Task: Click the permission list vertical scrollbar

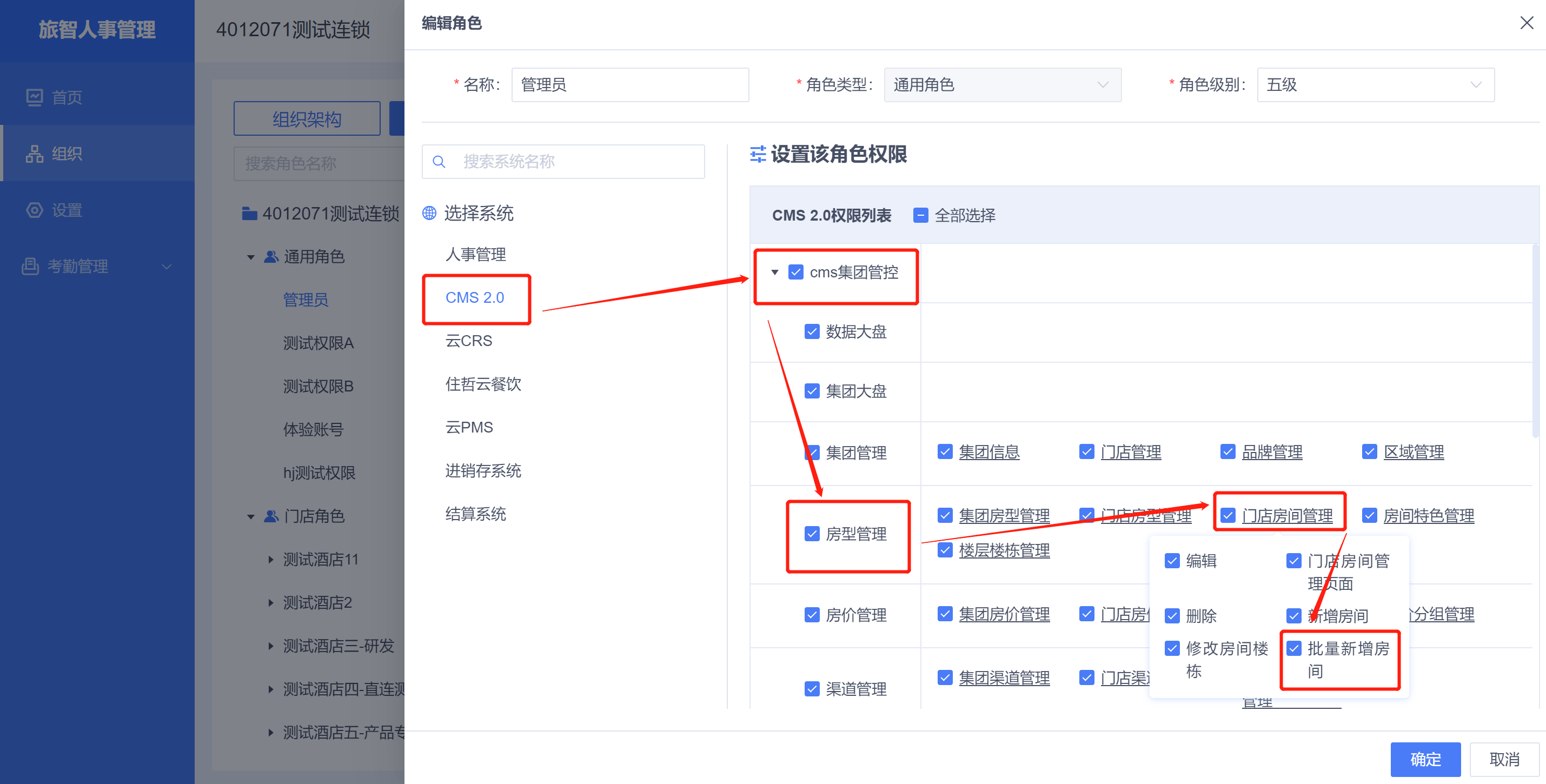Action: click(x=1535, y=341)
